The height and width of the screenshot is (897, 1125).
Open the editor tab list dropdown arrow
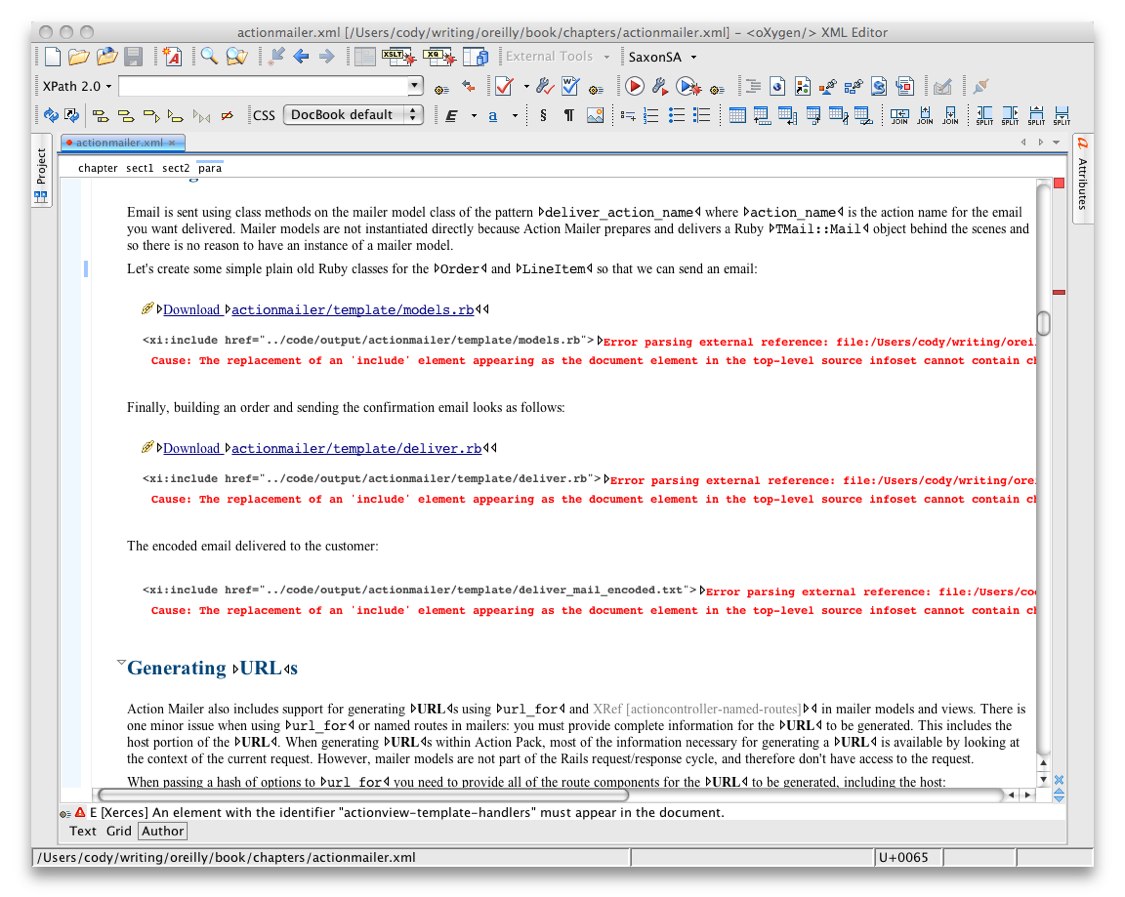[x=1056, y=142]
